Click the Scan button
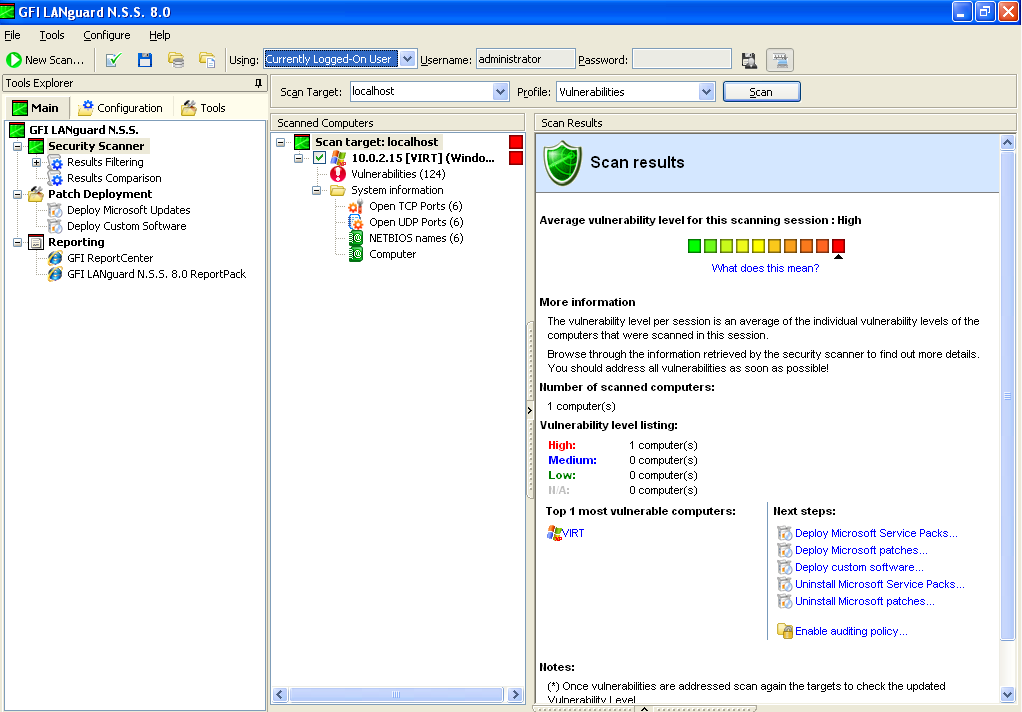The width and height of the screenshot is (1022, 712). coord(761,92)
